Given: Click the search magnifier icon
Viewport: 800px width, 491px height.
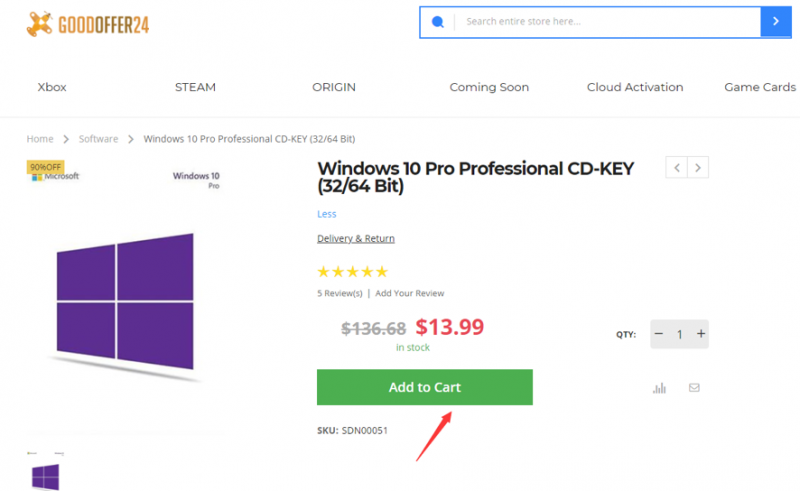Looking at the screenshot, I should pyautogui.click(x=437, y=21).
